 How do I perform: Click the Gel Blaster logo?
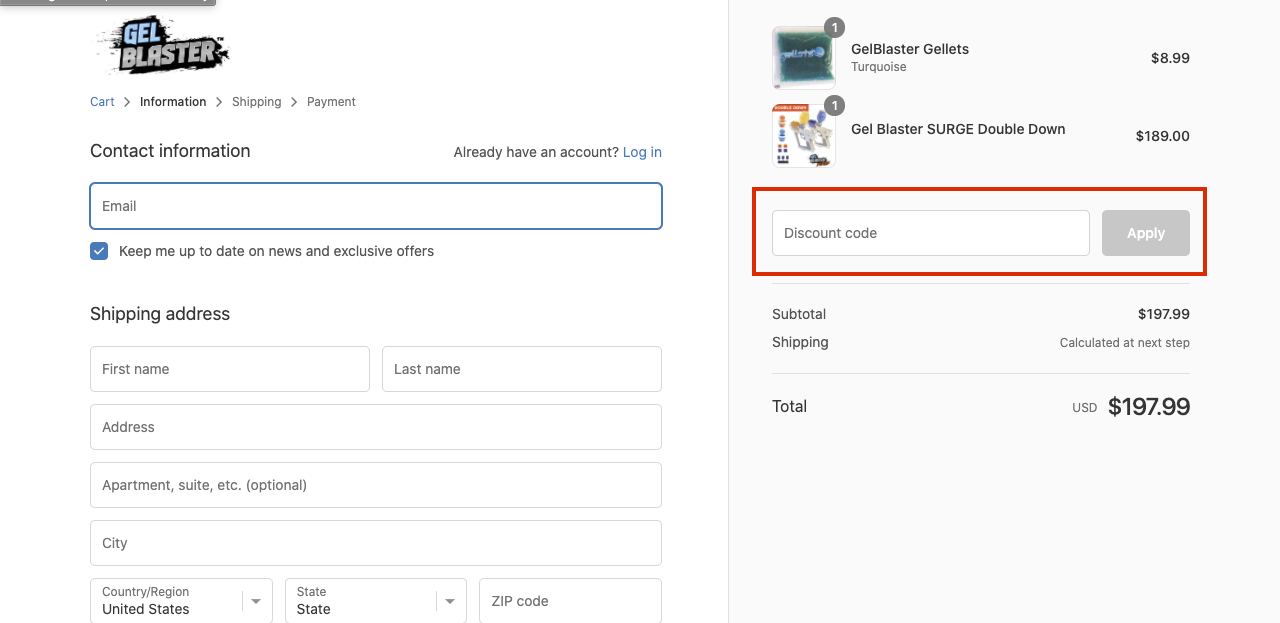click(x=162, y=47)
